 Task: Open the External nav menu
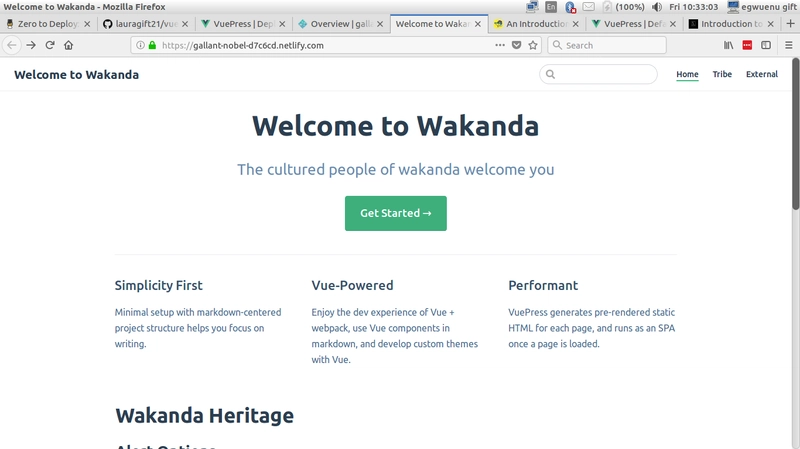[x=762, y=74]
